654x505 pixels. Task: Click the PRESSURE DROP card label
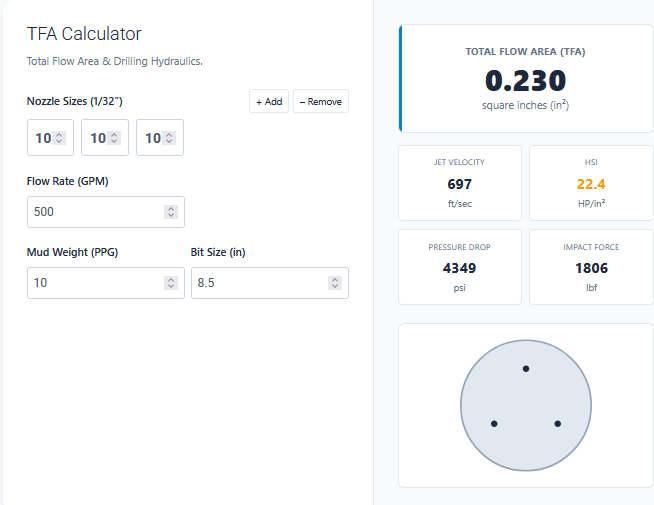click(460, 247)
